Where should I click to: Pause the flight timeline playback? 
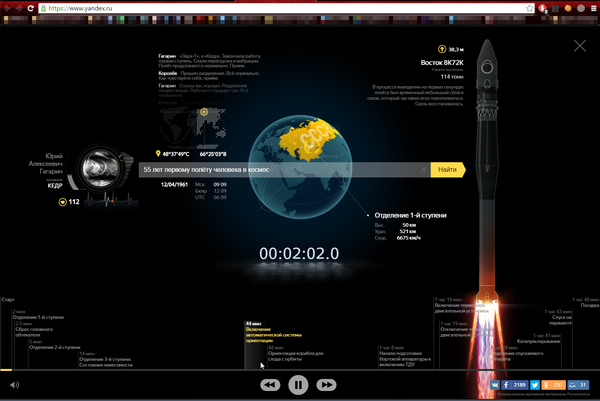(x=297, y=384)
